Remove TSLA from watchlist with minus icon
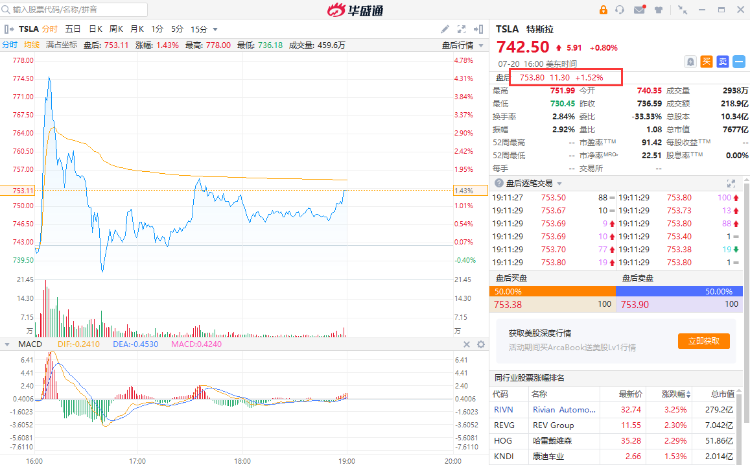The image size is (750, 465). point(739,61)
